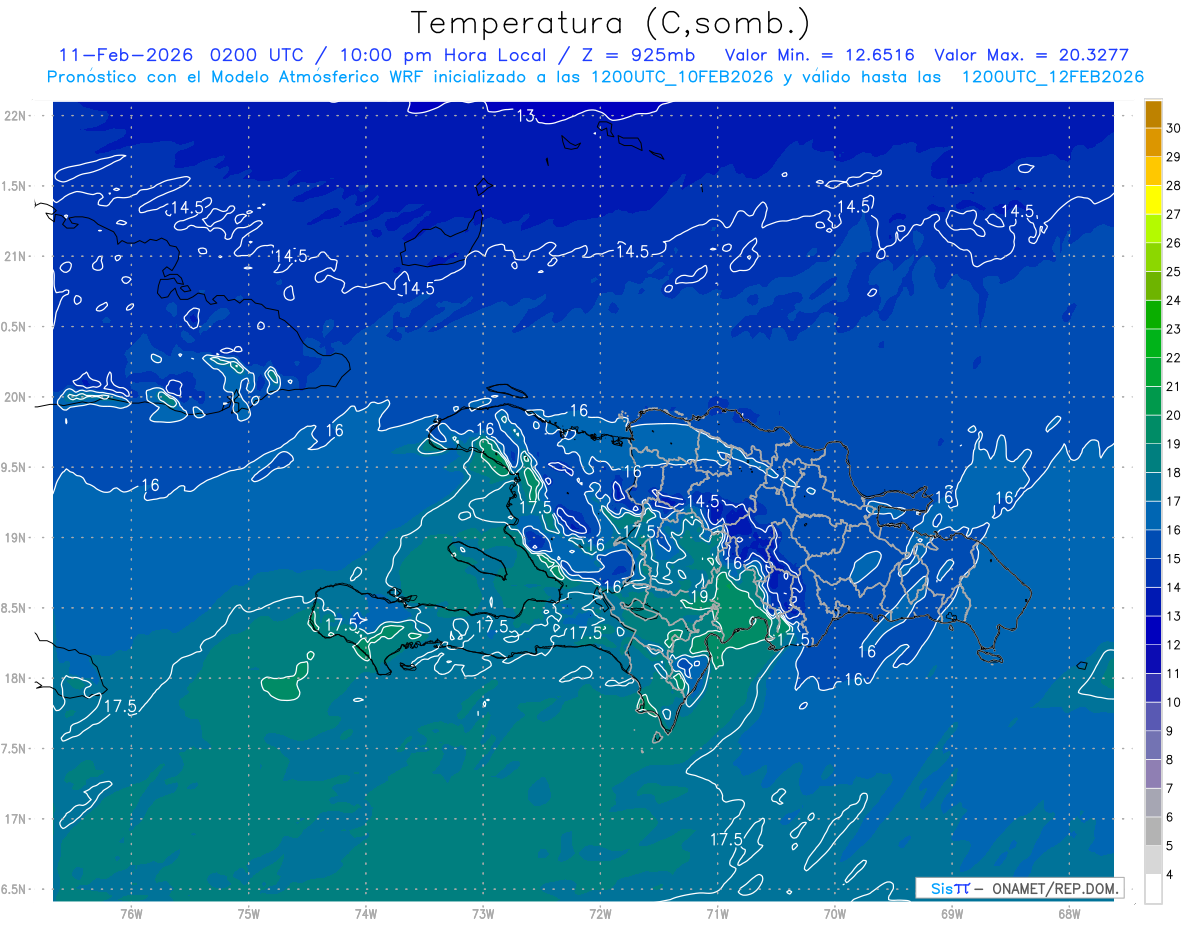Click the 'Temperatura (C,somb.)' map title
Screen dimensions: 1200x927
[x=611, y=23]
